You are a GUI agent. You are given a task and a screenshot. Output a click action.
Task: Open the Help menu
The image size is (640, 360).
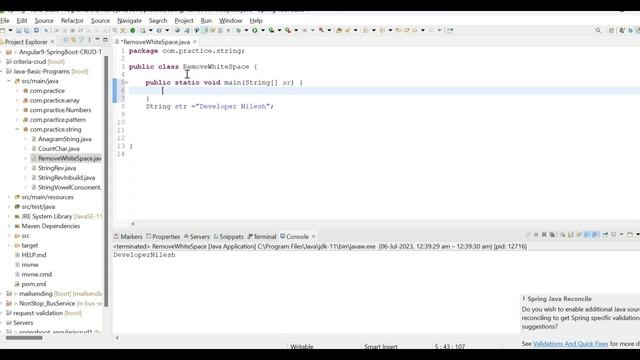[256, 20]
